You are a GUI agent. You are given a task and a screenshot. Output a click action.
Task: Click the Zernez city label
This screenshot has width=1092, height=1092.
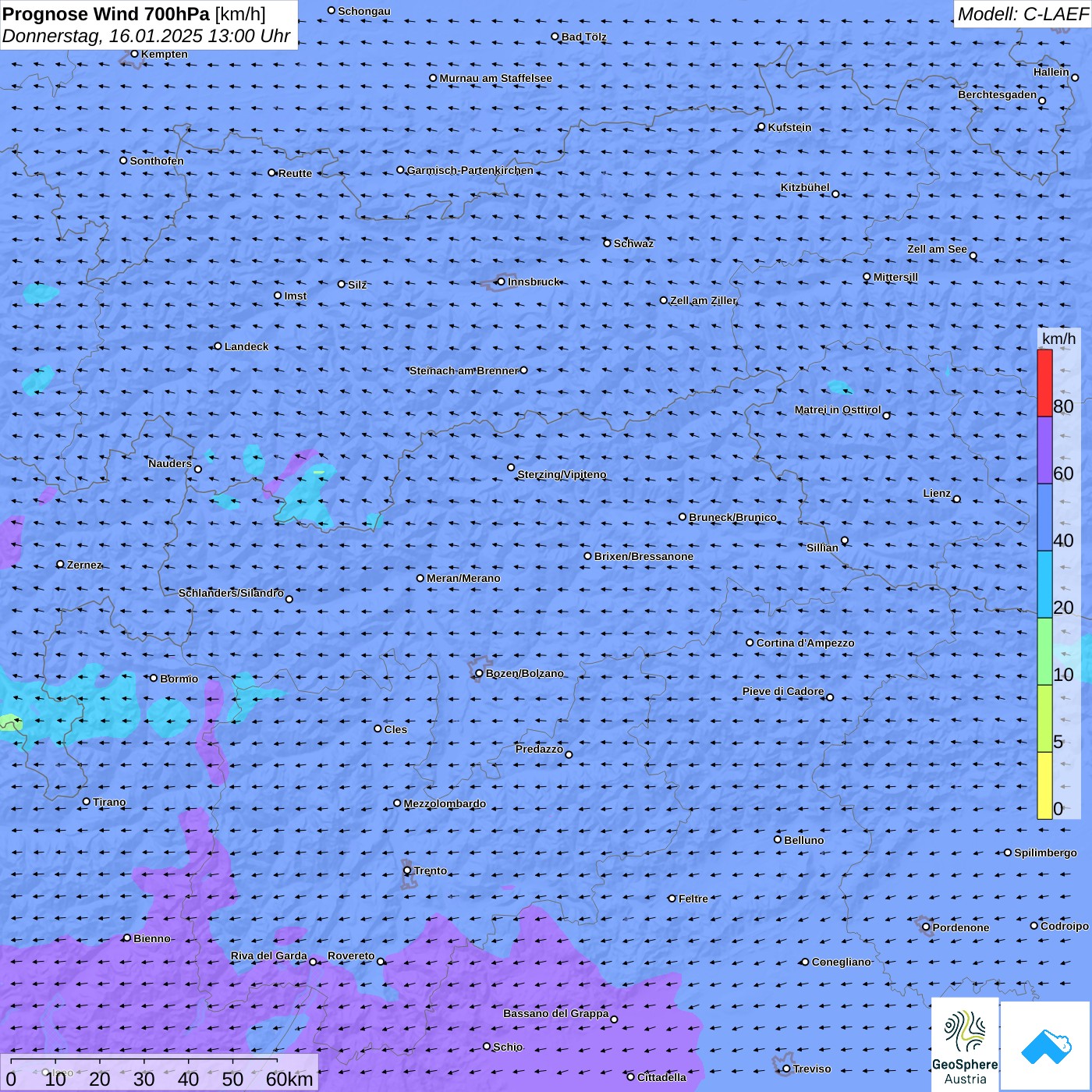(84, 565)
